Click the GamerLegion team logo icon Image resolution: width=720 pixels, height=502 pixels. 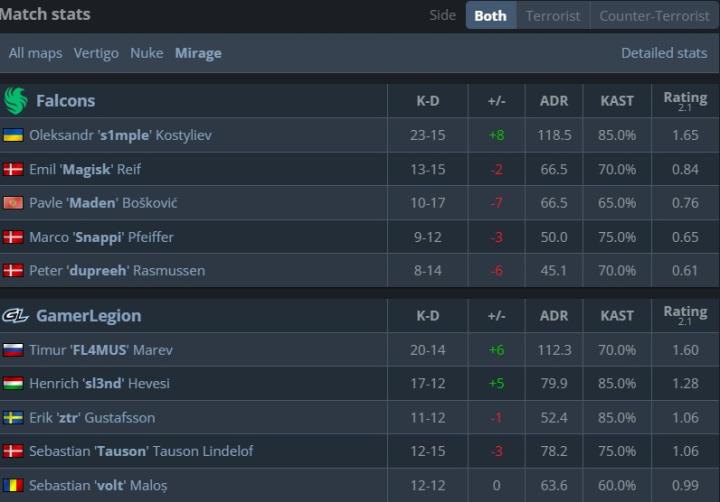click(x=15, y=316)
